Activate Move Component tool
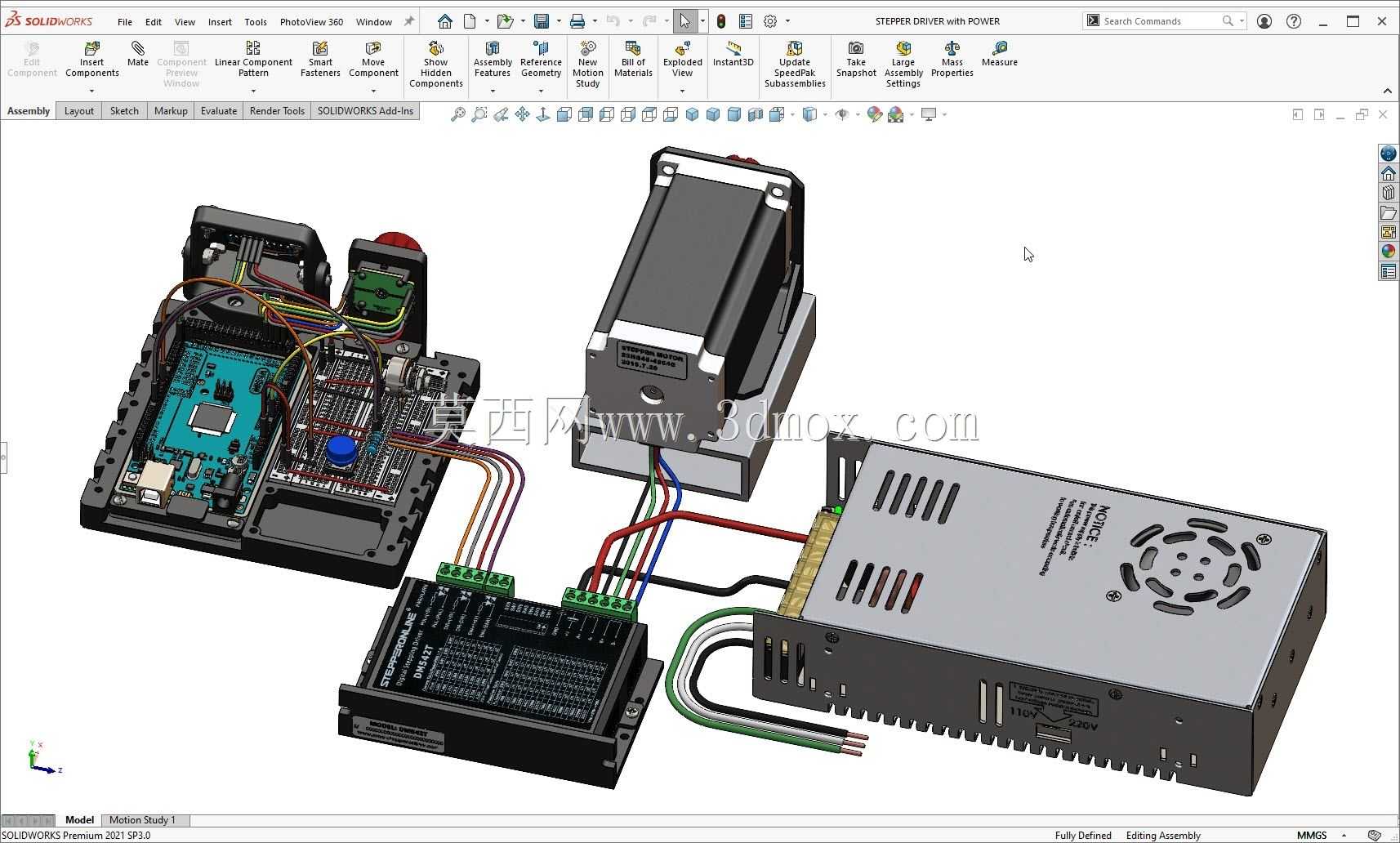 point(373,59)
